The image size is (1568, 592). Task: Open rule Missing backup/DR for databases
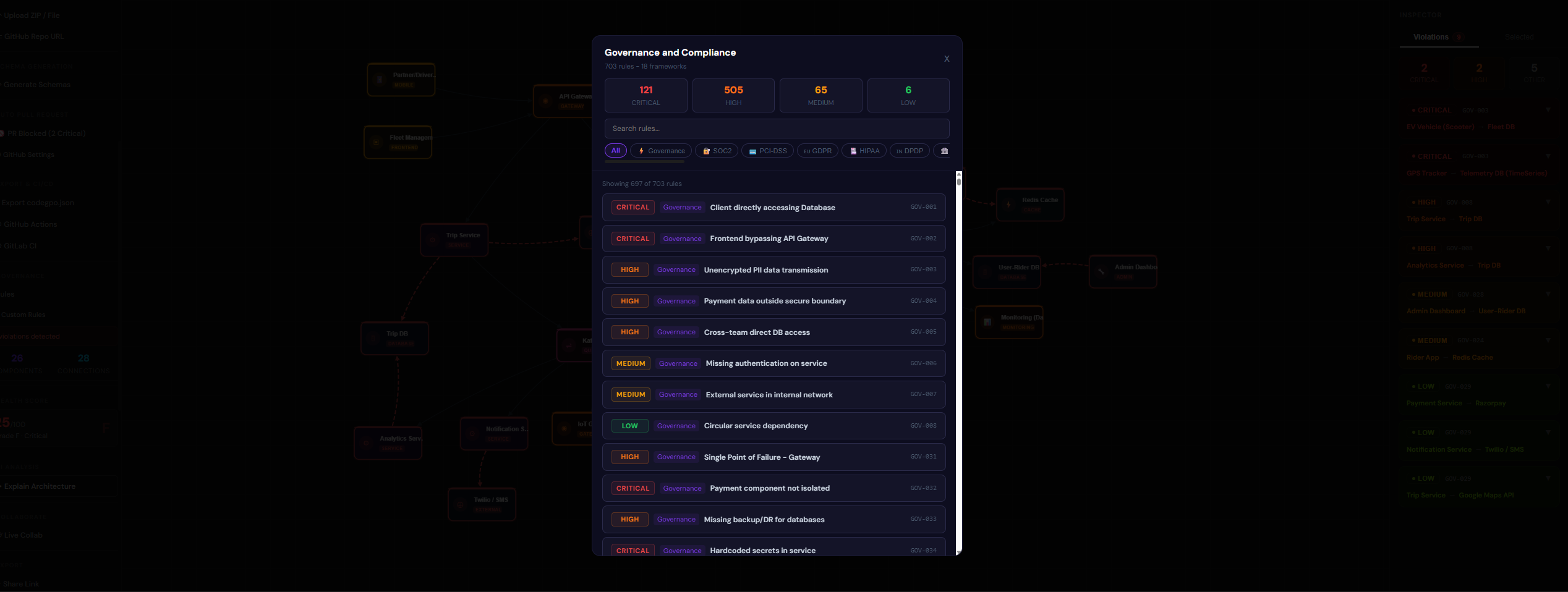click(773, 520)
